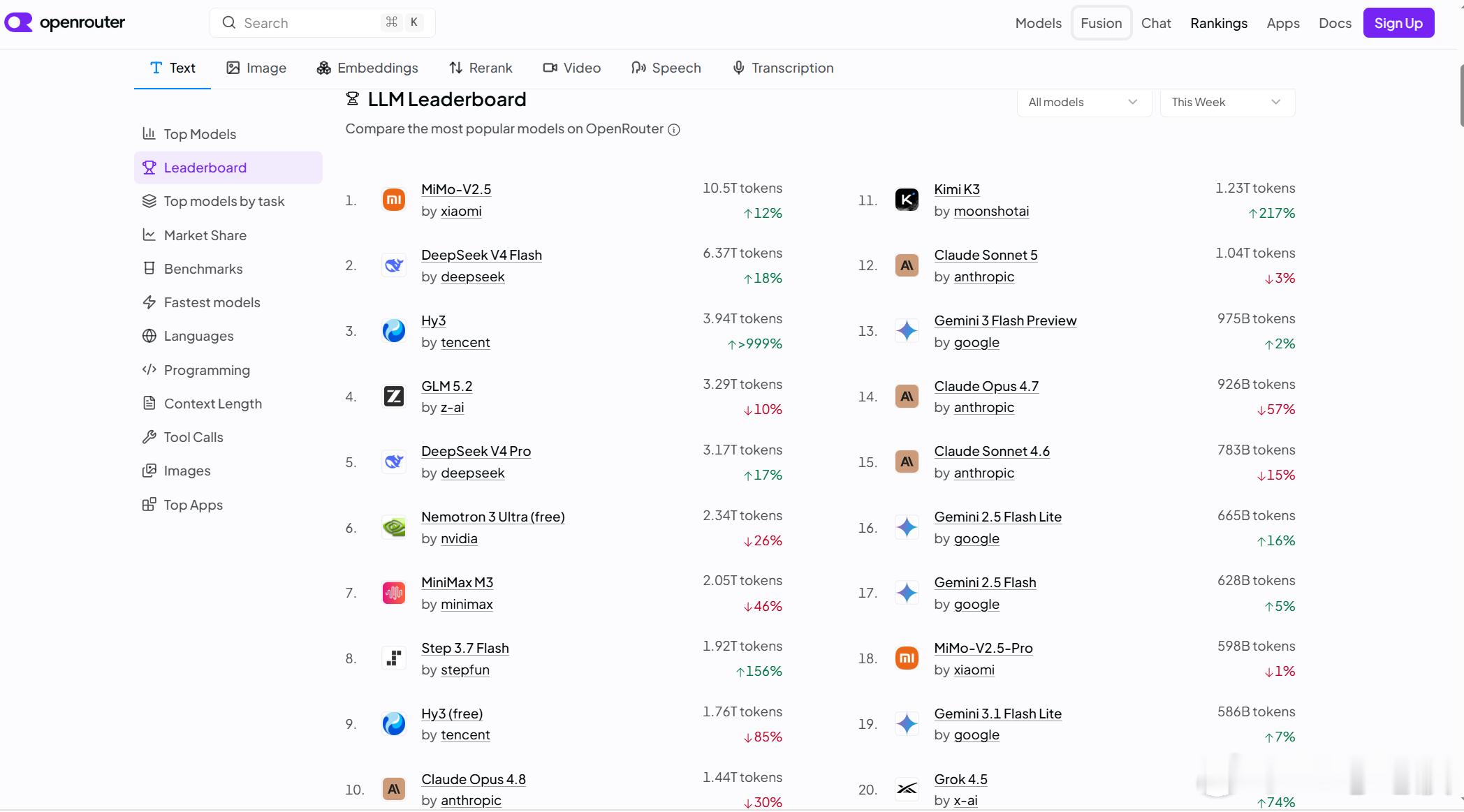Screen dimensions: 1464x812
Task: Open Market Share in the sidebar
Action: click(x=228, y=235)
